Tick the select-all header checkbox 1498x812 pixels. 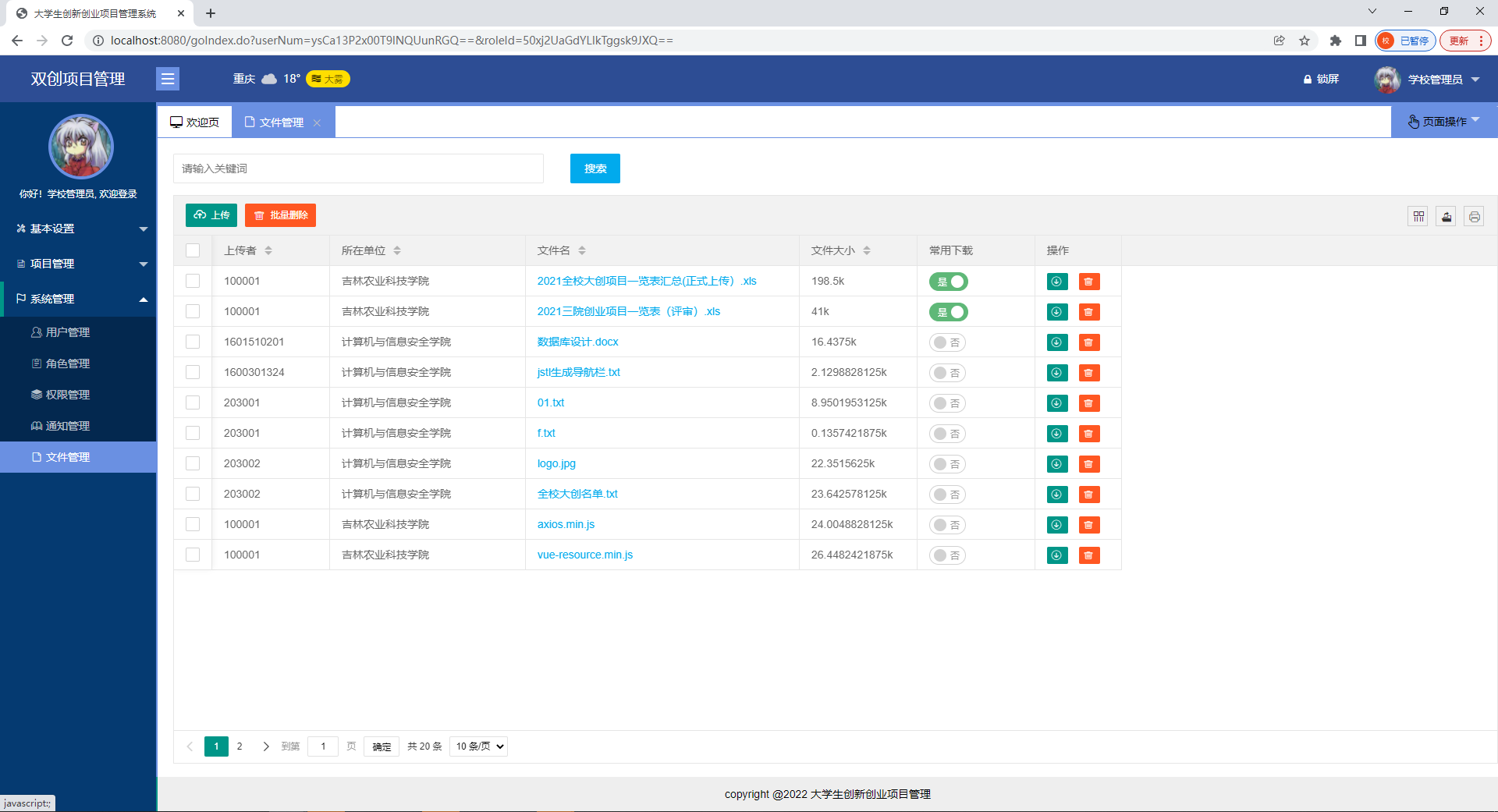[193, 250]
